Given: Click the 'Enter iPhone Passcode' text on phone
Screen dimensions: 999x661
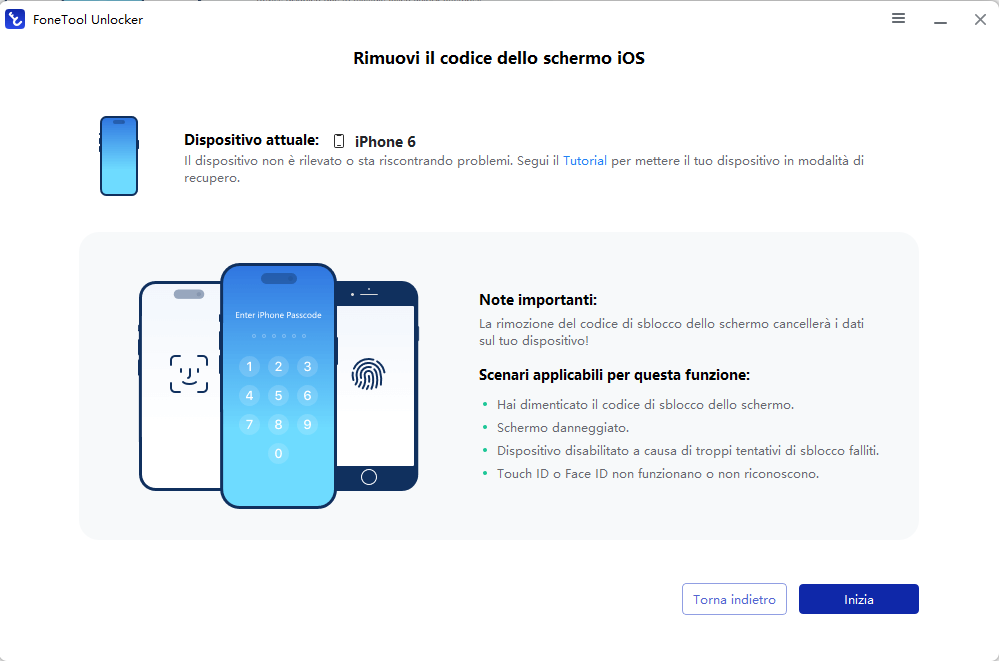Looking at the screenshot, I should pos(278,315).
